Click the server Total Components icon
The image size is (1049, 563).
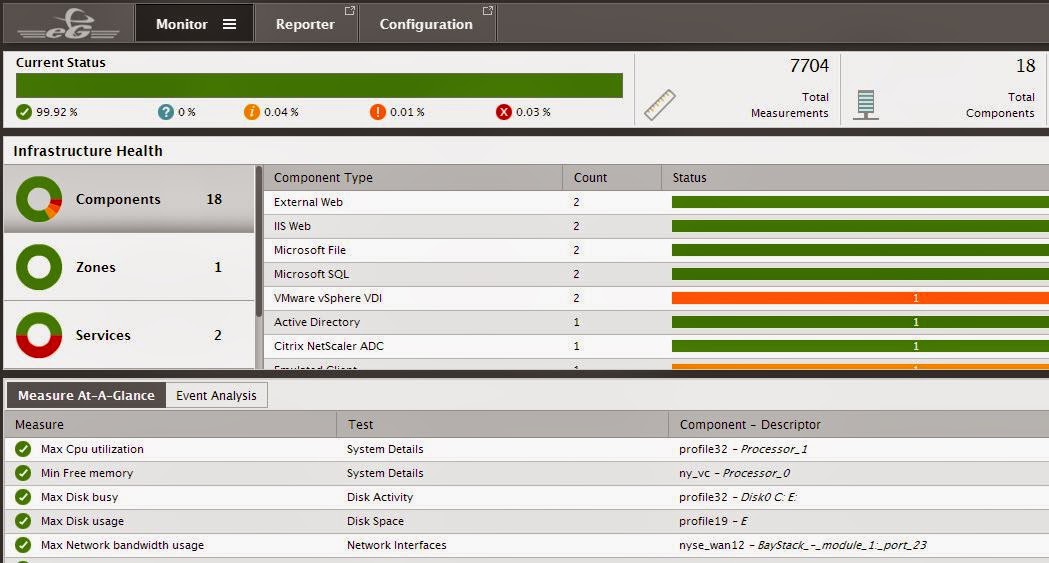pyautogui.click(x=866, y=105)
